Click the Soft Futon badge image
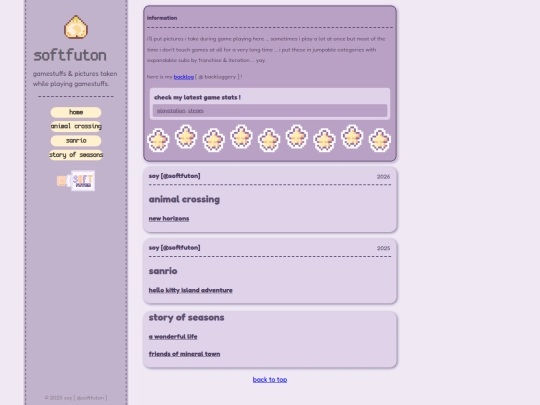 (x=83, y=180)
